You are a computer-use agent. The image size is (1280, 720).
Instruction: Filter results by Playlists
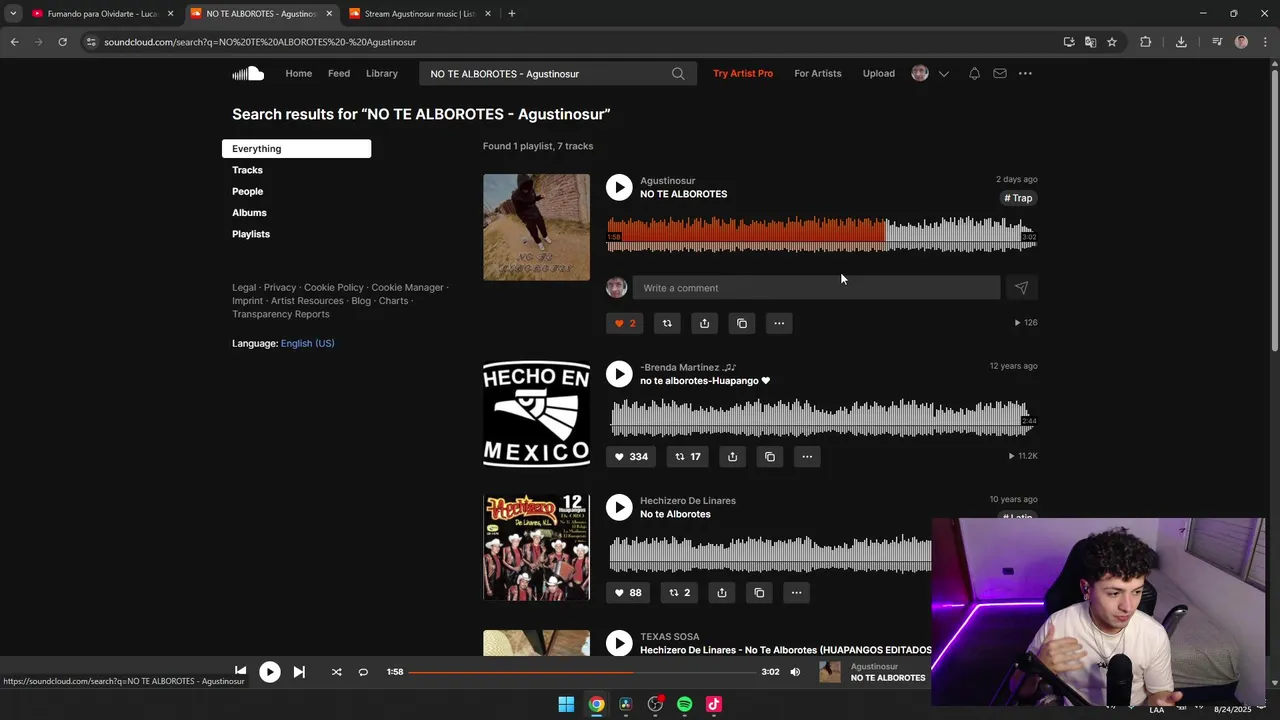pyautogui.click(x=251, y=234)
